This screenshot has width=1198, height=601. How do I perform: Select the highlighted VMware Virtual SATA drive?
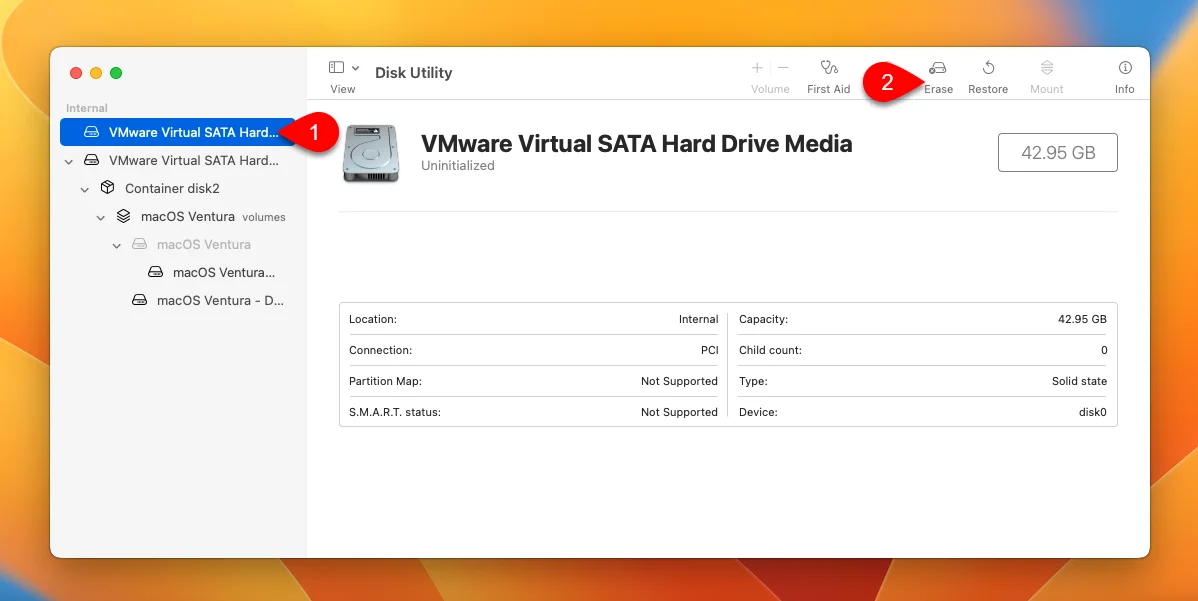[177, 132]
